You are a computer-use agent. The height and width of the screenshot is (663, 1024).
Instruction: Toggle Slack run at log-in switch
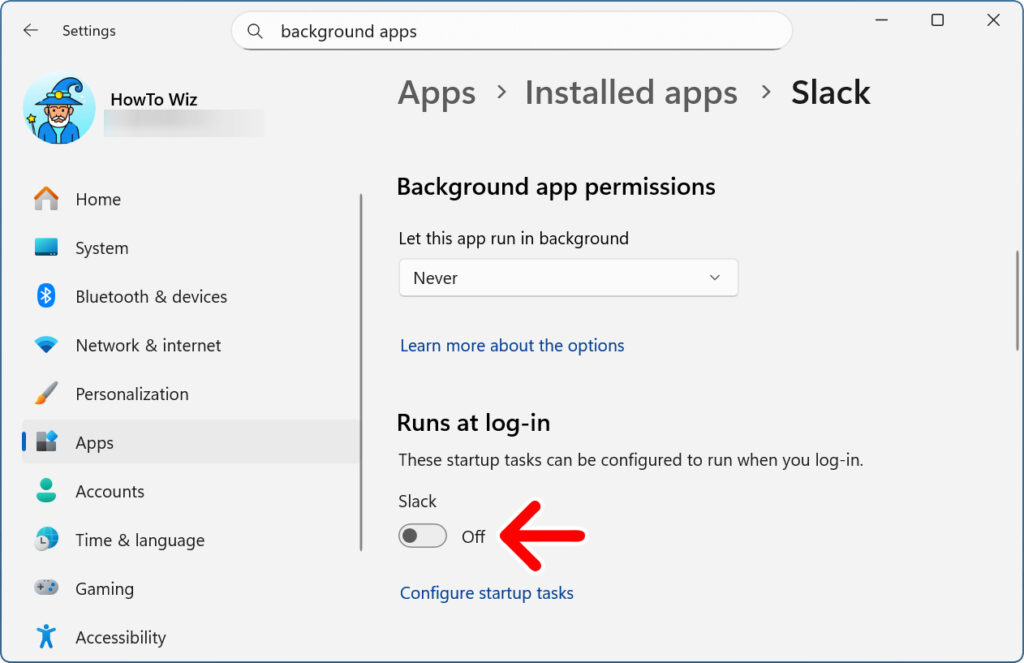422,536
